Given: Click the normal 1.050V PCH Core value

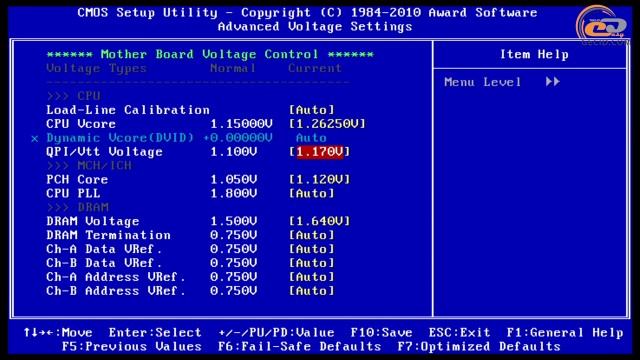Looking at the screenshot, I should (x=233, y=179).
